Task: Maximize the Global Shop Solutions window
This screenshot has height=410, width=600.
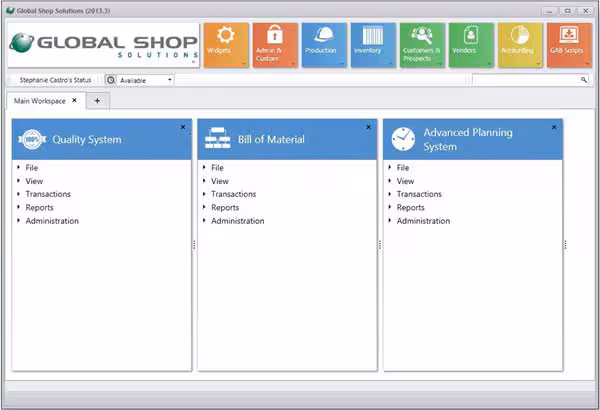Action: point(568,11)
